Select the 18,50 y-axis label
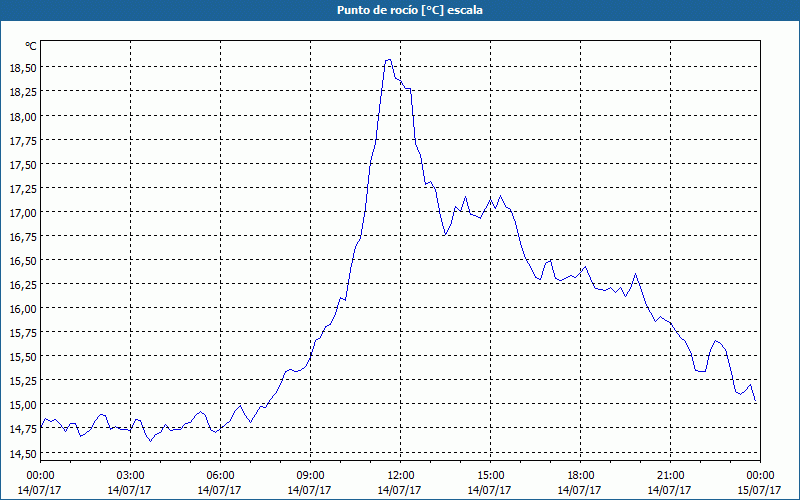Image resolution: width=800 pixels, height=500 pixels. point(23,68)
